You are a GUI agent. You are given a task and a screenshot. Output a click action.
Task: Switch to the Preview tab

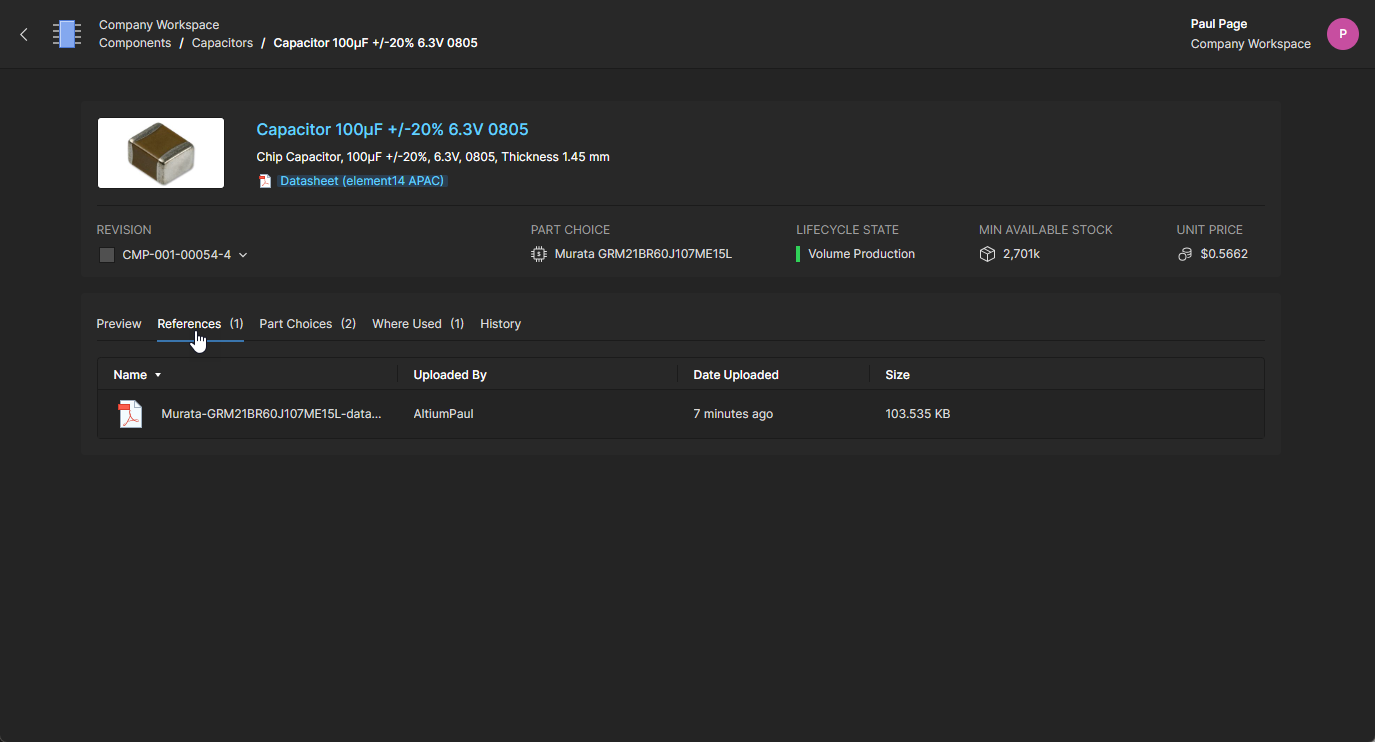pyautogui.click(x=119, y=324)
